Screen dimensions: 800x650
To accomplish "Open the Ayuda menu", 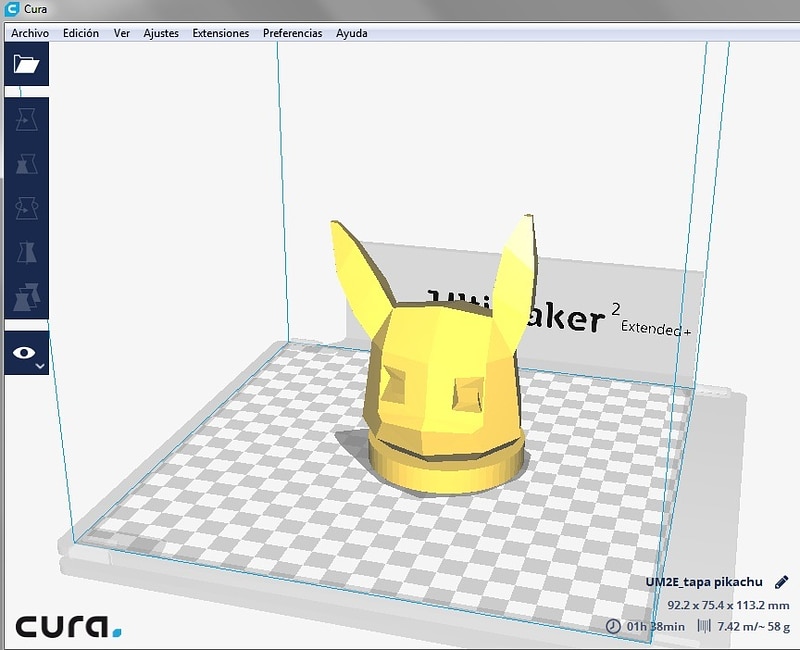I will [352, 33].
